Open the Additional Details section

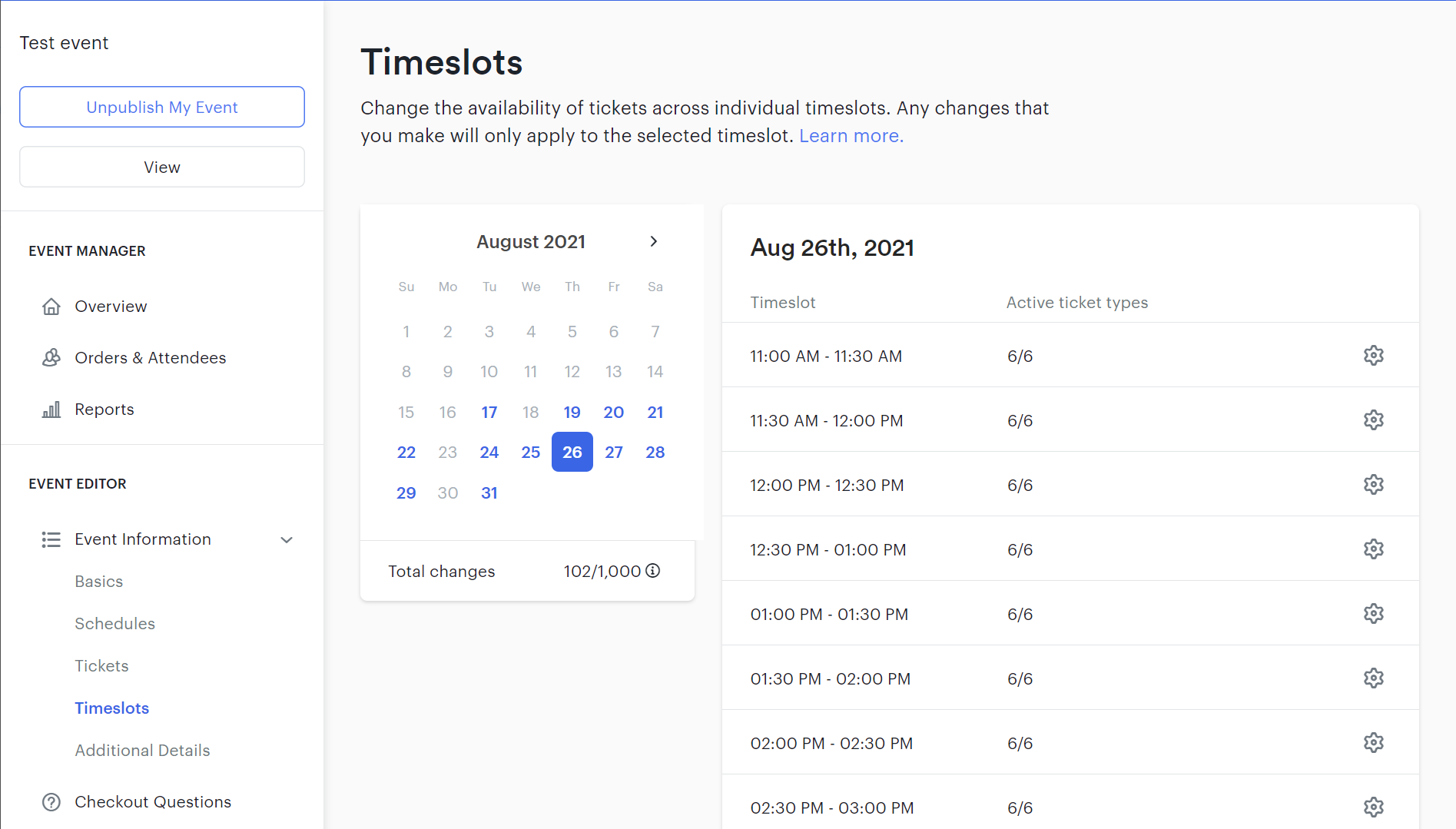(x=142, y=750)
